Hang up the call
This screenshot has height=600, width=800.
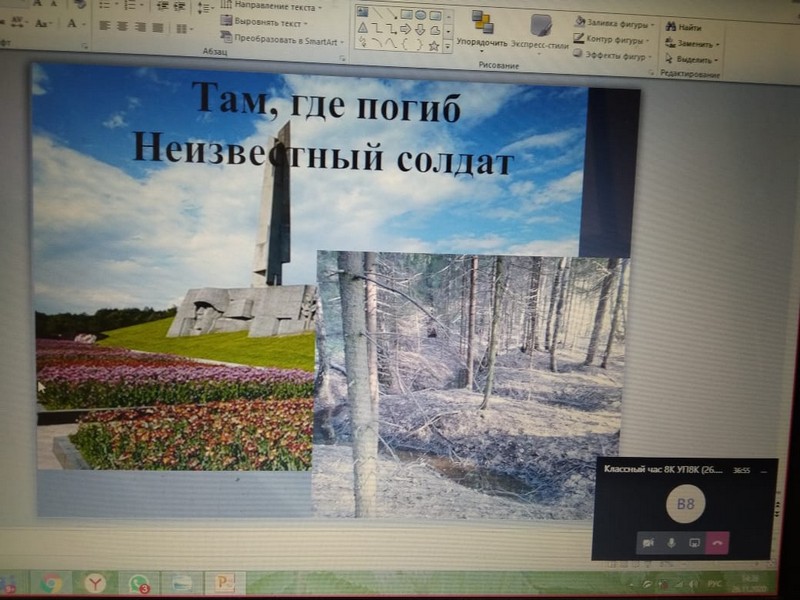(717, 543)
